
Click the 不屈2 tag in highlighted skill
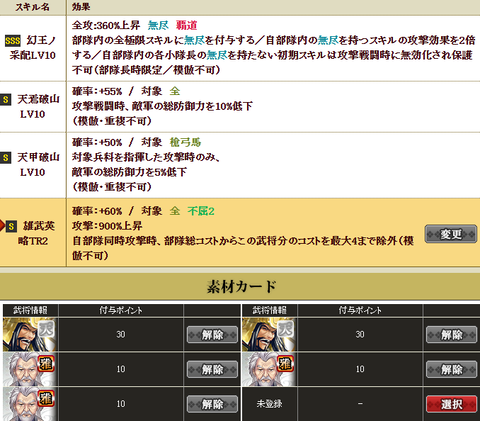coord(201,211)
